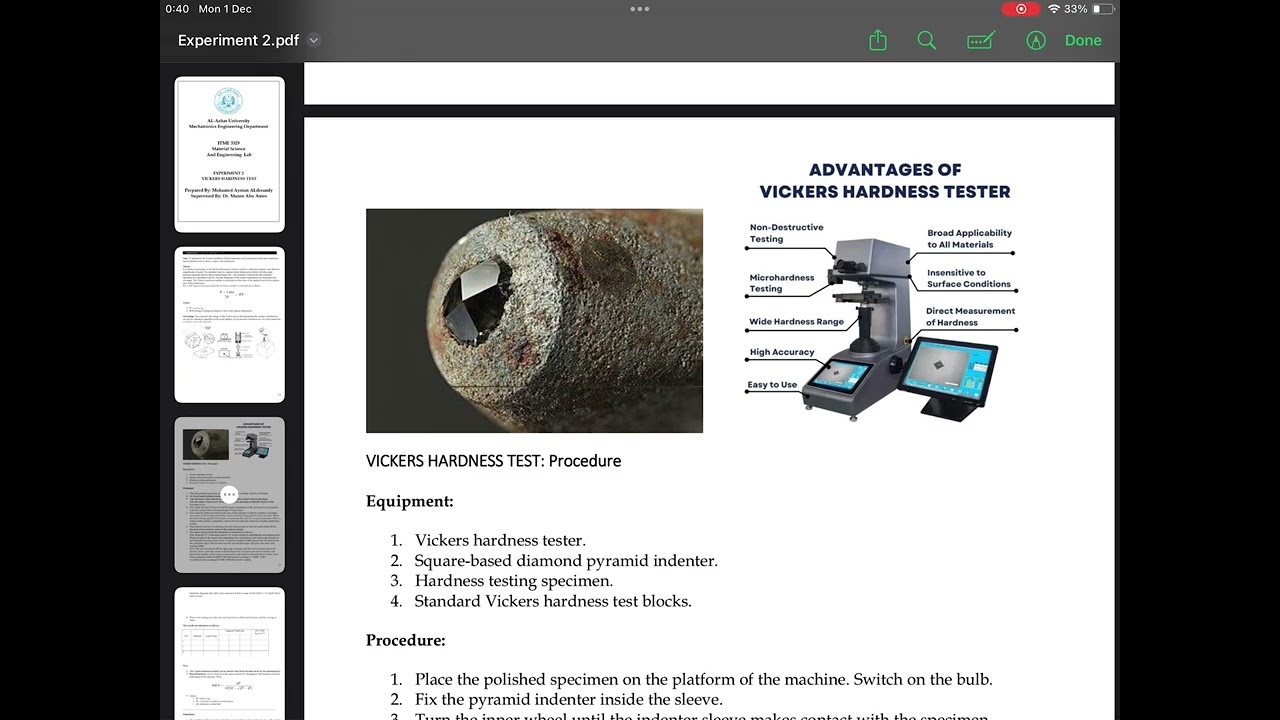Tap the Wi-Fi status icon
1280x720 pixels.
1053,9
